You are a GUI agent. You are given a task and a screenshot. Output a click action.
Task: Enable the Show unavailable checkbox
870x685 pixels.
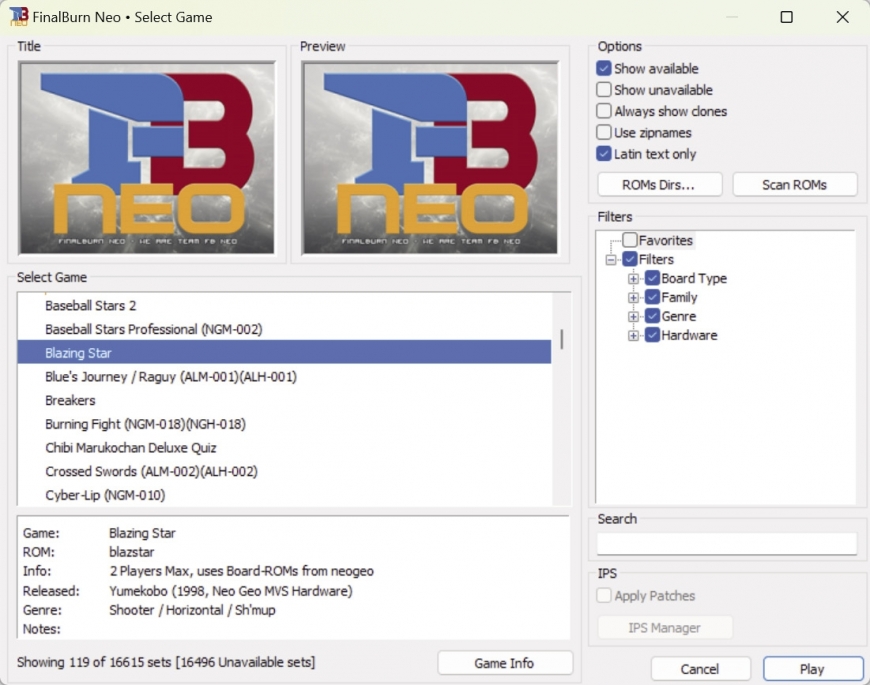[604, 89]
